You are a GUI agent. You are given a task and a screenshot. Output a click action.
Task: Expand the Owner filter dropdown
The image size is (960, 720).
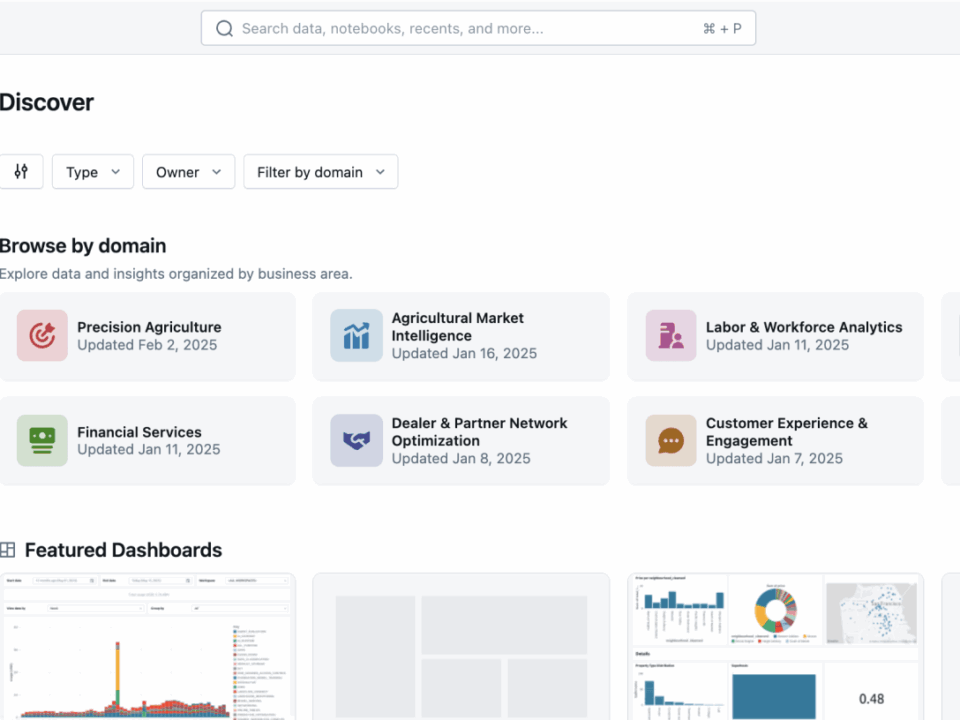coord(188,172)
